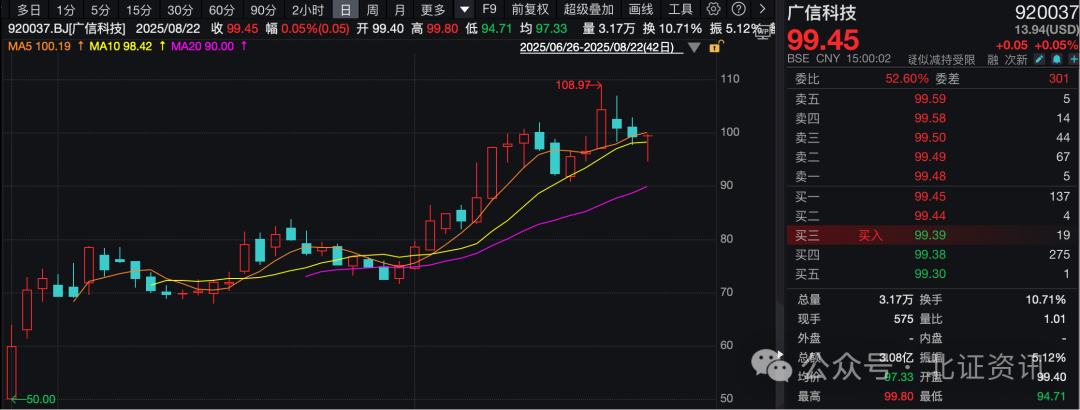Click 买二 price 99.44
The width and height of the screenshot is (1080, 410).
coord(928,216)
